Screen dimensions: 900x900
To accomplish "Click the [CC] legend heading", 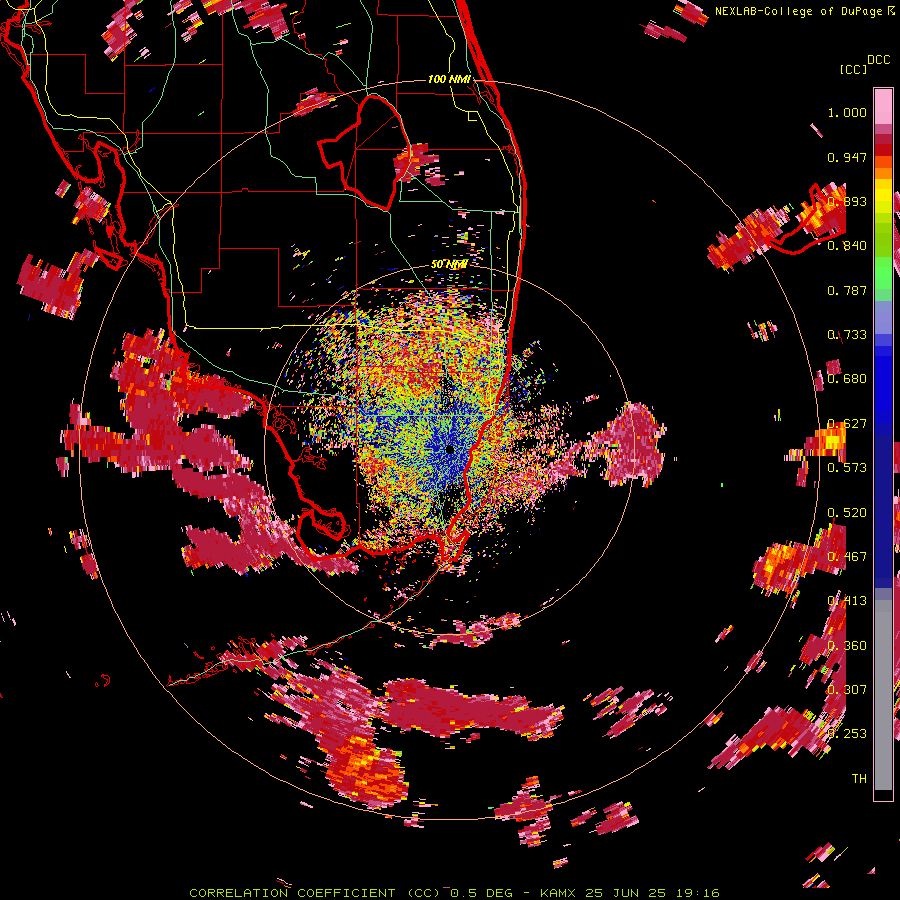I will click(853, 69).
